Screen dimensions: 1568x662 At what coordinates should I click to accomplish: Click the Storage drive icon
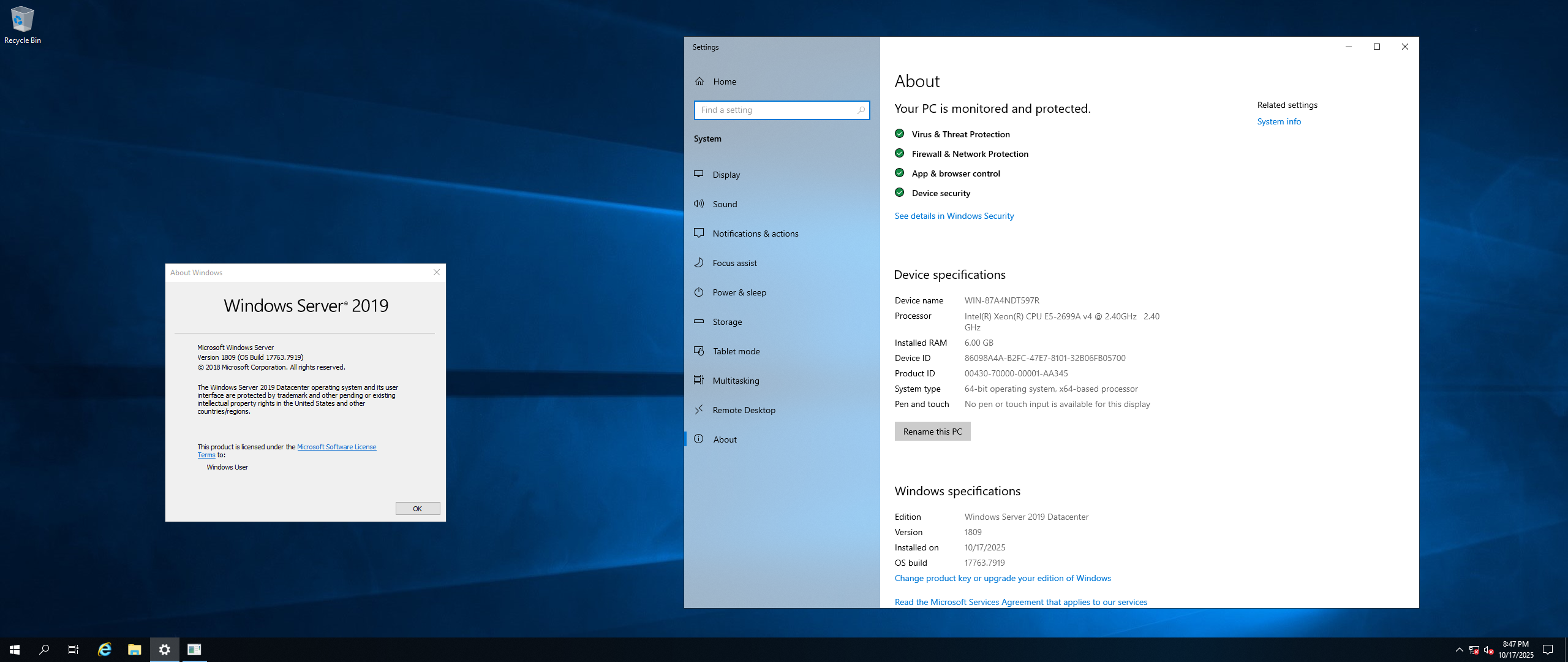point(698,322)
